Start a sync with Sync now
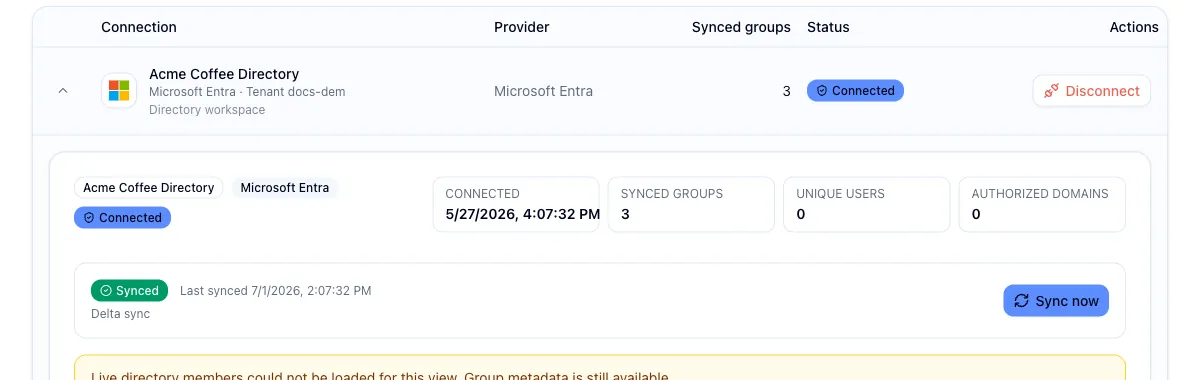 (x=1056, y=301)
